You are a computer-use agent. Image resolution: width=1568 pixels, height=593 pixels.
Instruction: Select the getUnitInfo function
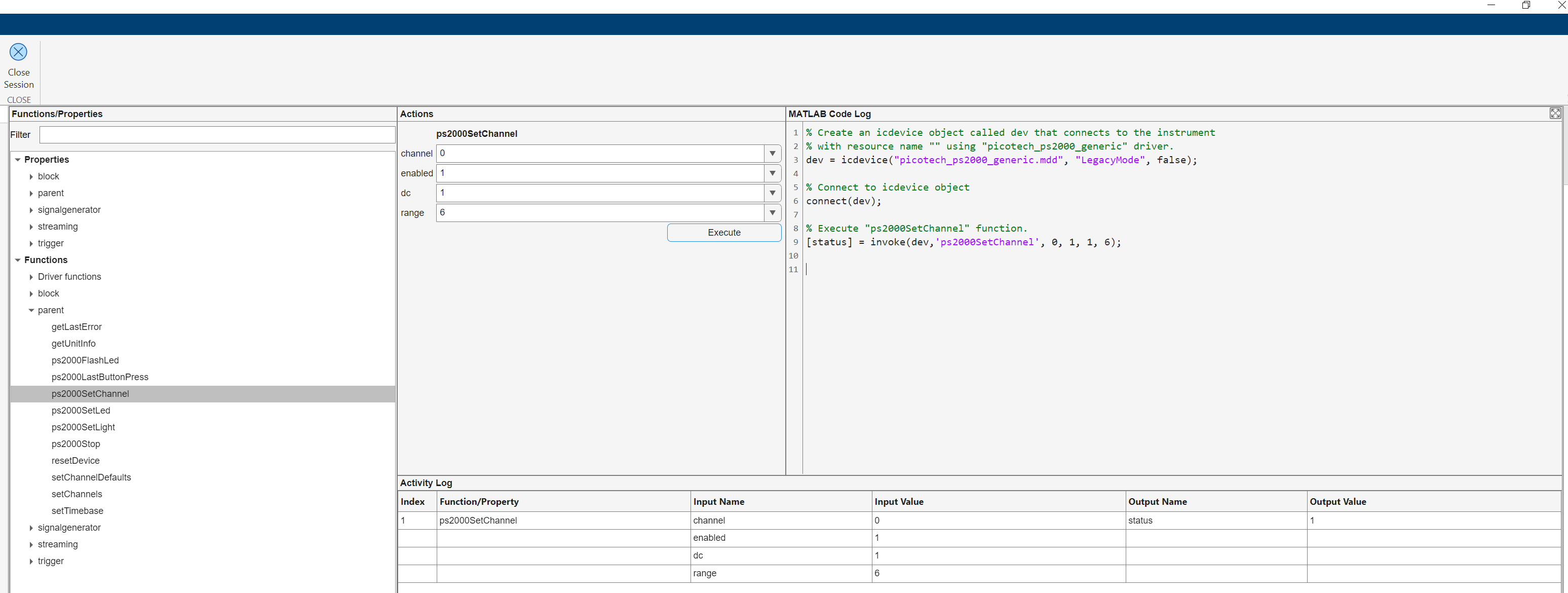pyautogui.click(x=73, y=343)
